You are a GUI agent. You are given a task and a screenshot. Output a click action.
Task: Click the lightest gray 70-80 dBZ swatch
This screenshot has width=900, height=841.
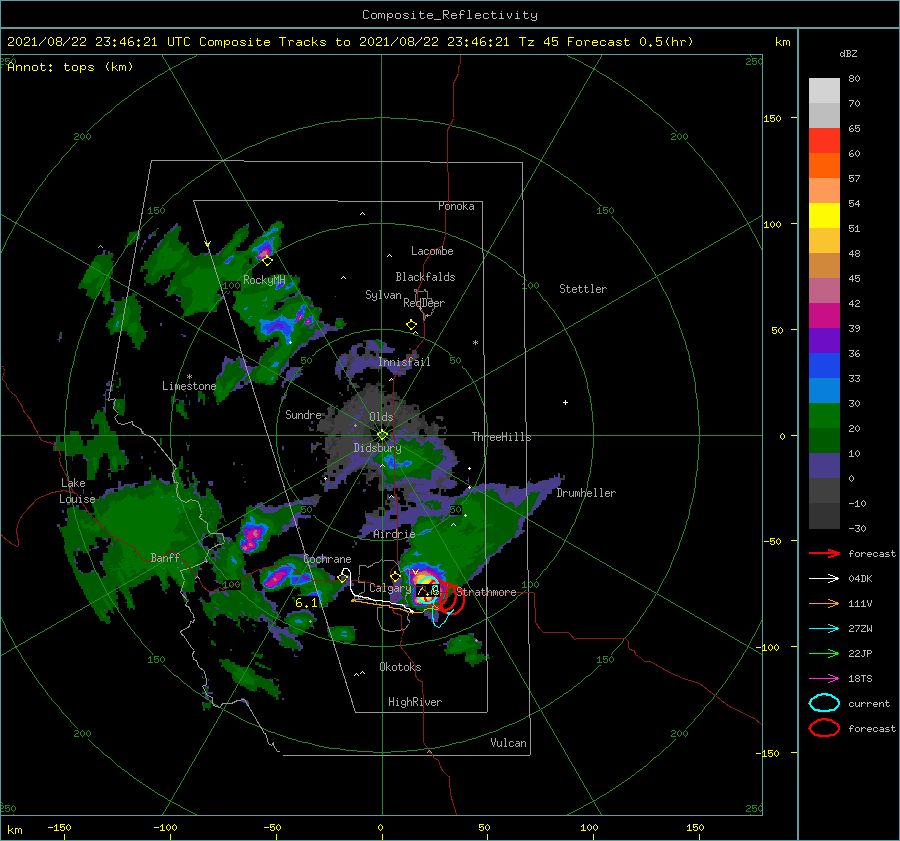tap(824, 91)
